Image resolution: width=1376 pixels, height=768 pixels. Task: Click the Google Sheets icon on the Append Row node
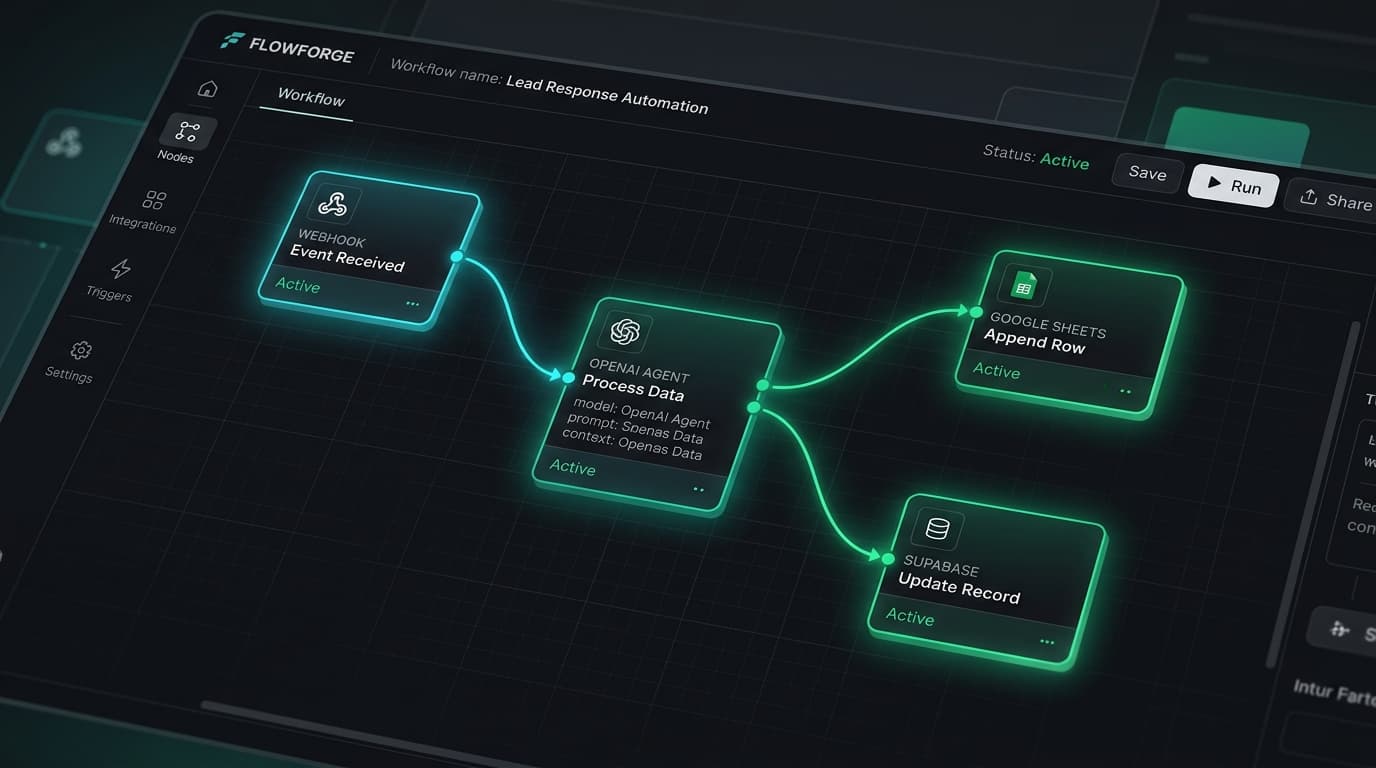click(x=1022, y=287)
